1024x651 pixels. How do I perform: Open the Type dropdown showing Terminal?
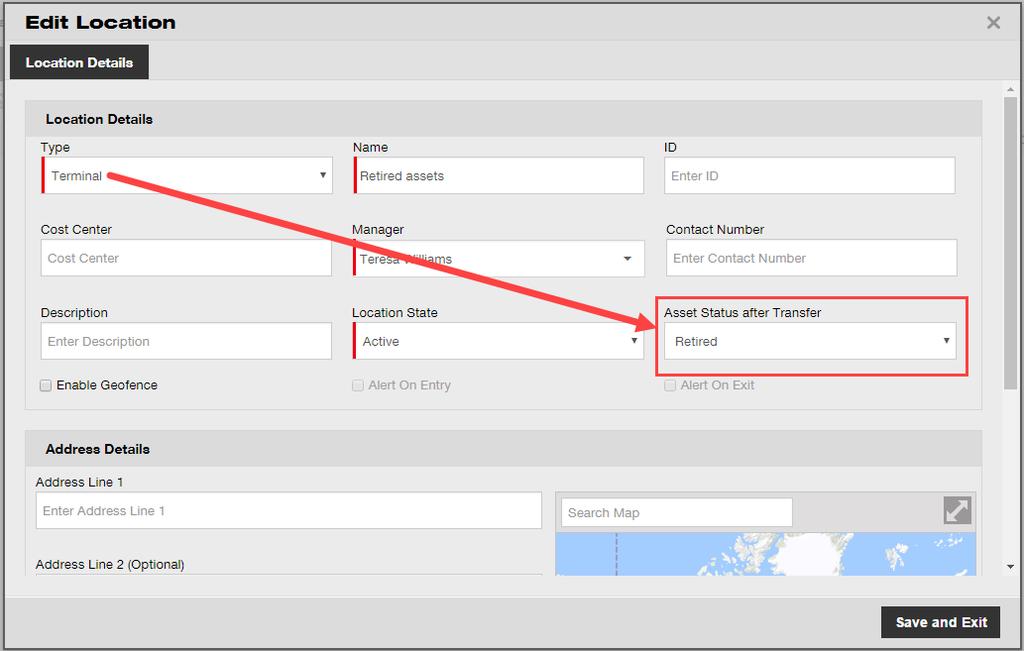(187, 175)
